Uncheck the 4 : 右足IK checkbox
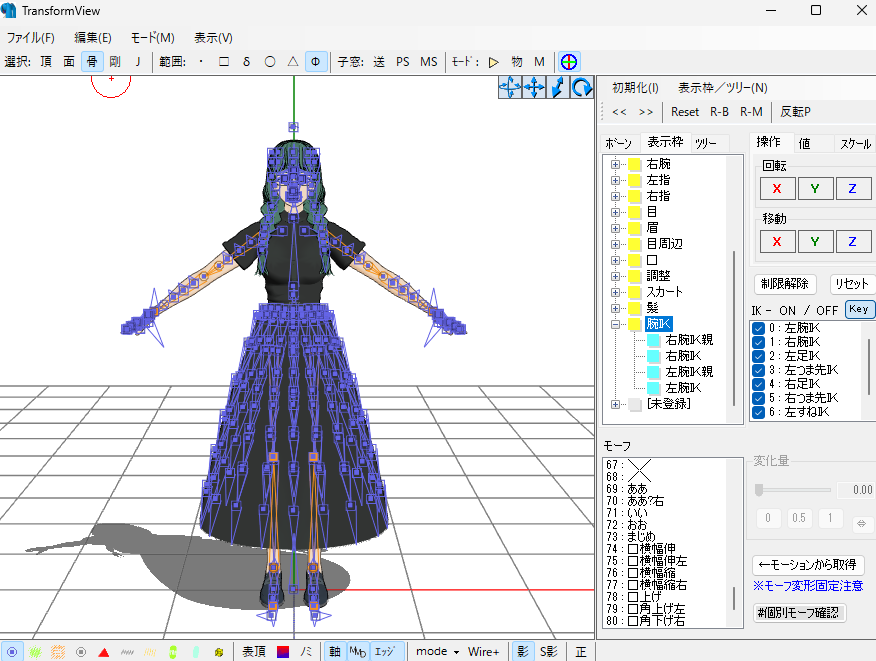876x661 pixels. pyautogui.click(x=758, y=384)
